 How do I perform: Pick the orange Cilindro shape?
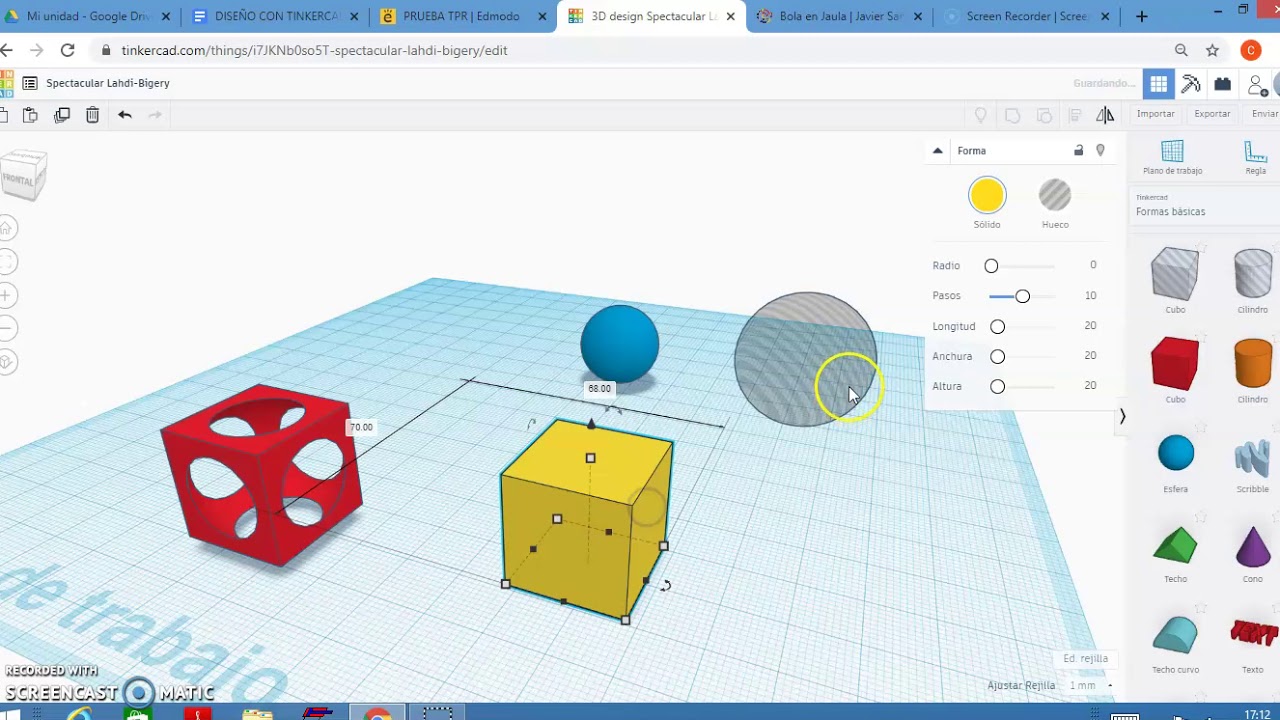coord(1252,363)
